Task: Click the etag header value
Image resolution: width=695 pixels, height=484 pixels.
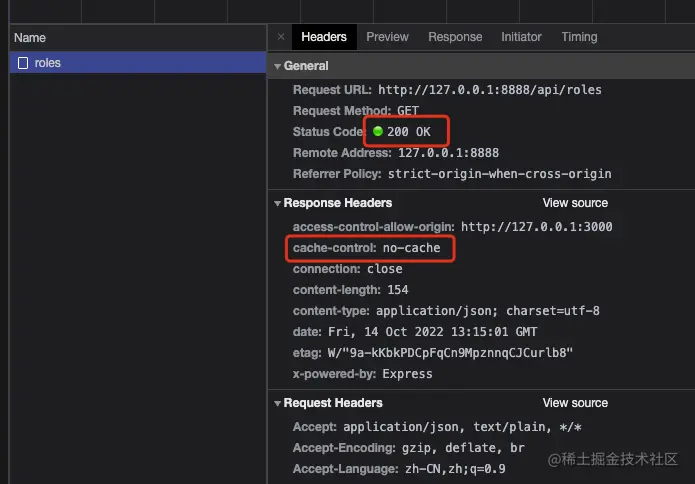Action: pos(450,353)
